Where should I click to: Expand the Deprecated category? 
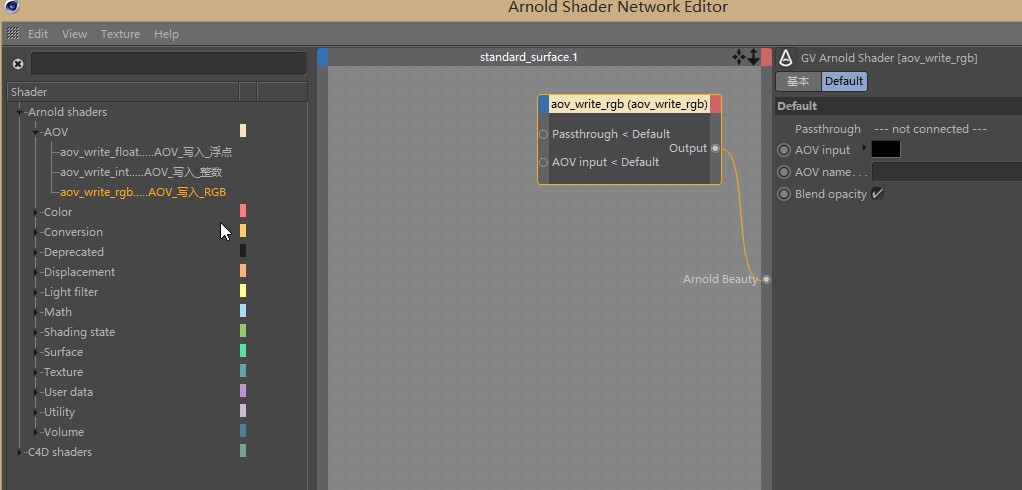click(36, 252)
